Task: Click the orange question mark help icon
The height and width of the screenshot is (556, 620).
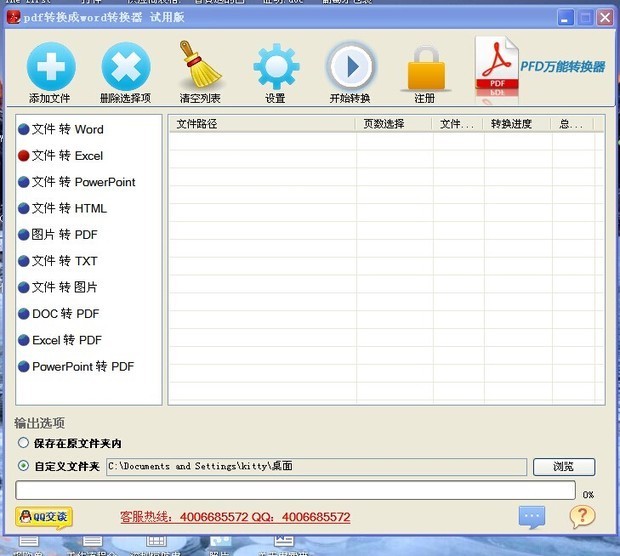Action: click(x=582, y=517)
